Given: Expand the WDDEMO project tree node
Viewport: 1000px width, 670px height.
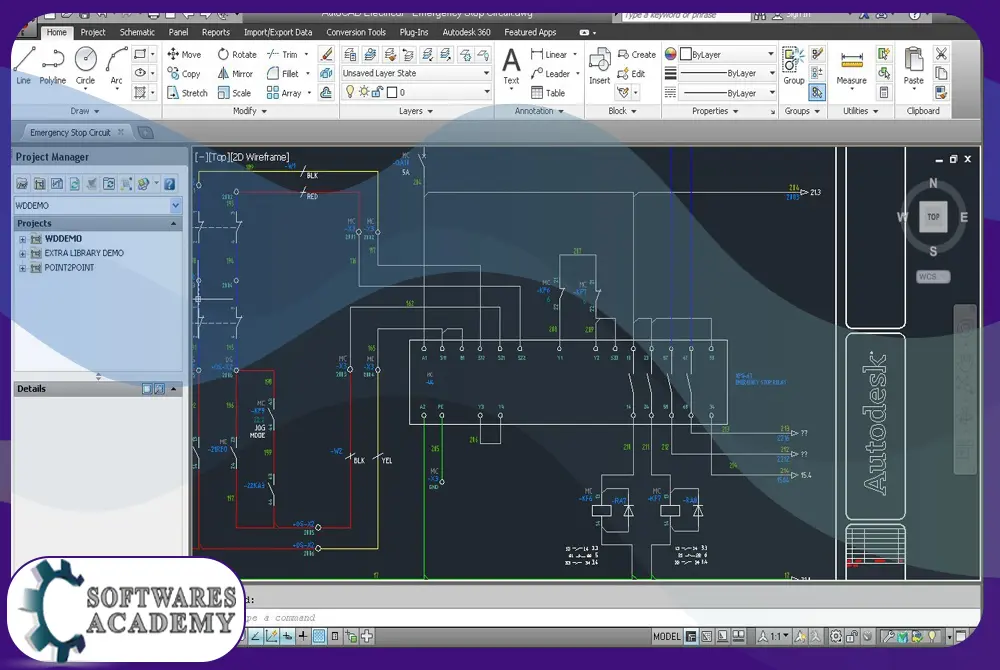Looking at the screenshot, I should (x=23, y=239).
